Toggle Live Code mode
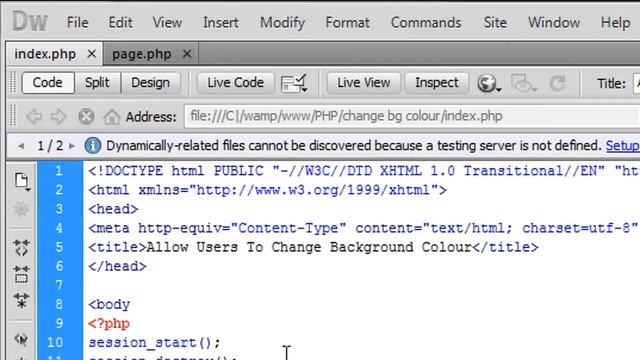This screenshot has width=640, height=360. (236, 83)
